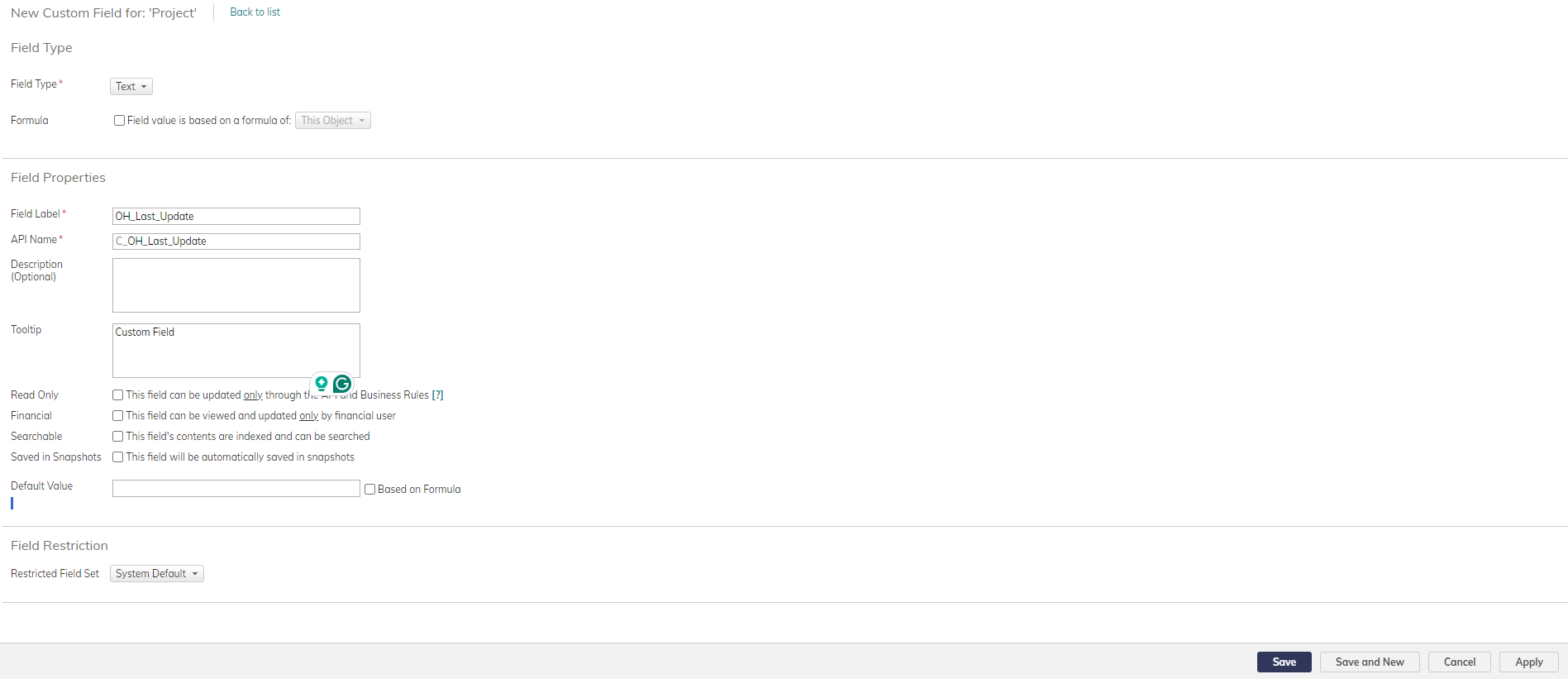Check the Read Only checkbox
Screen dimensions: 1568x679
click(x=118, y=395)
